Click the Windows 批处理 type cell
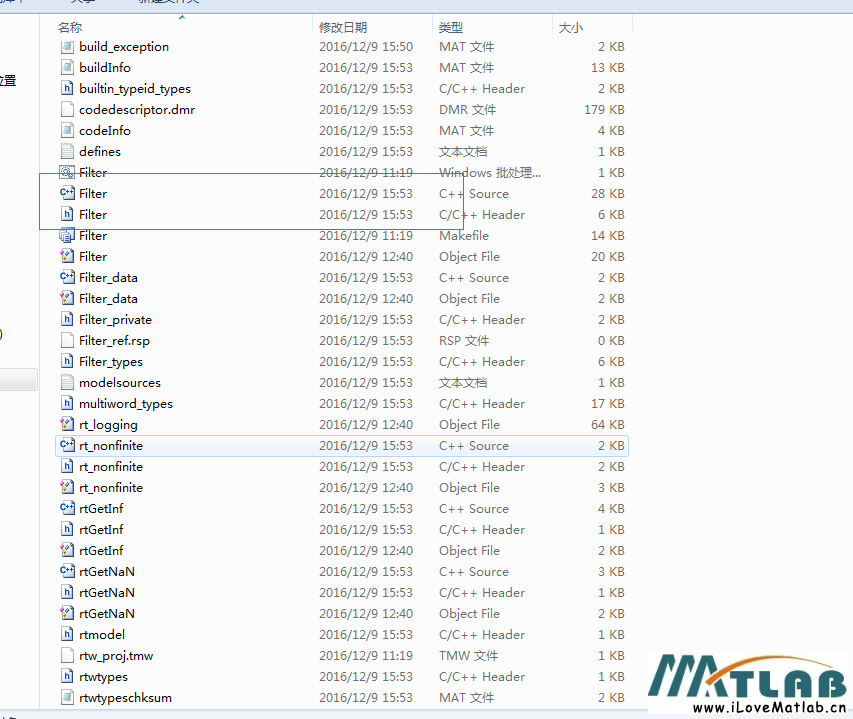This screenshot has height=719, width=853. point(490,173)
